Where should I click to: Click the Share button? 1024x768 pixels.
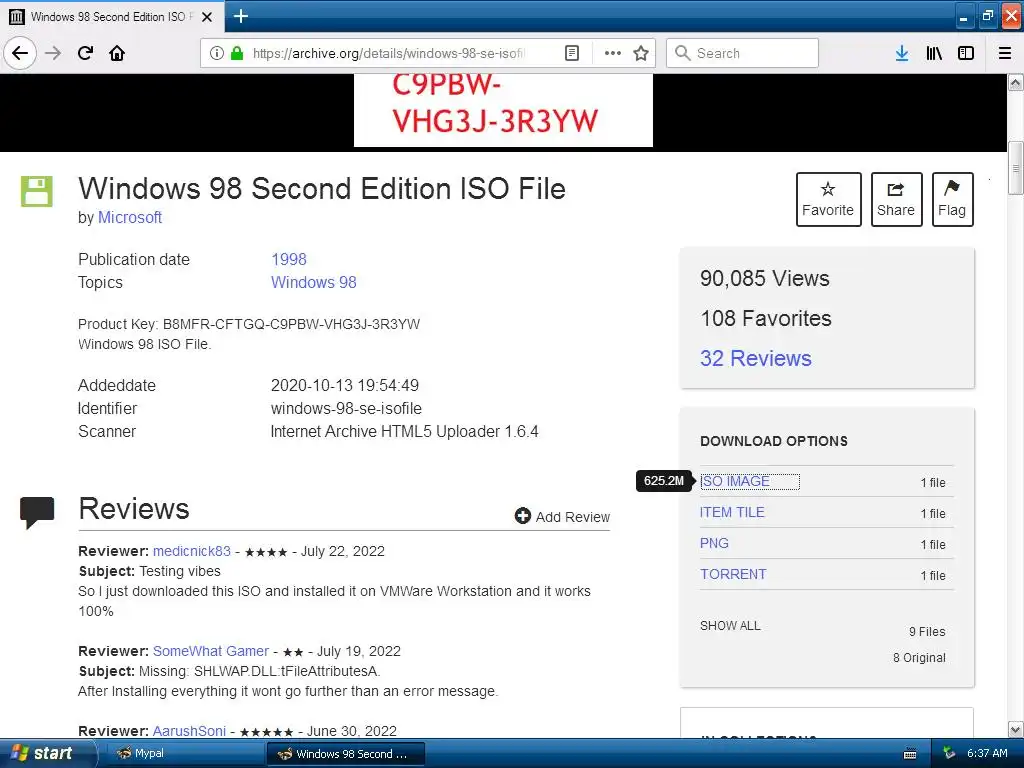(x=896, y=199)
